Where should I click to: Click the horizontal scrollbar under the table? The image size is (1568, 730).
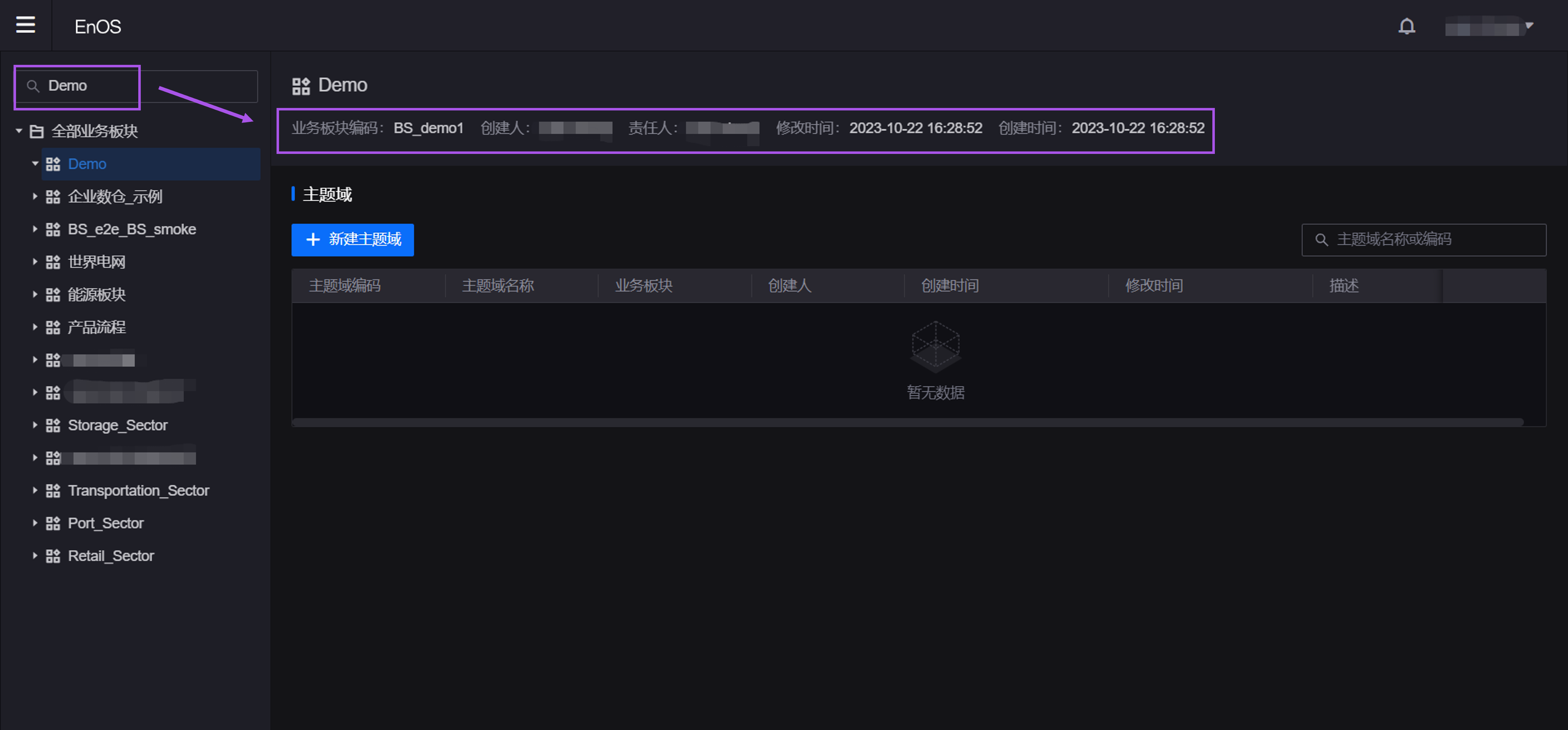[907, 422]
